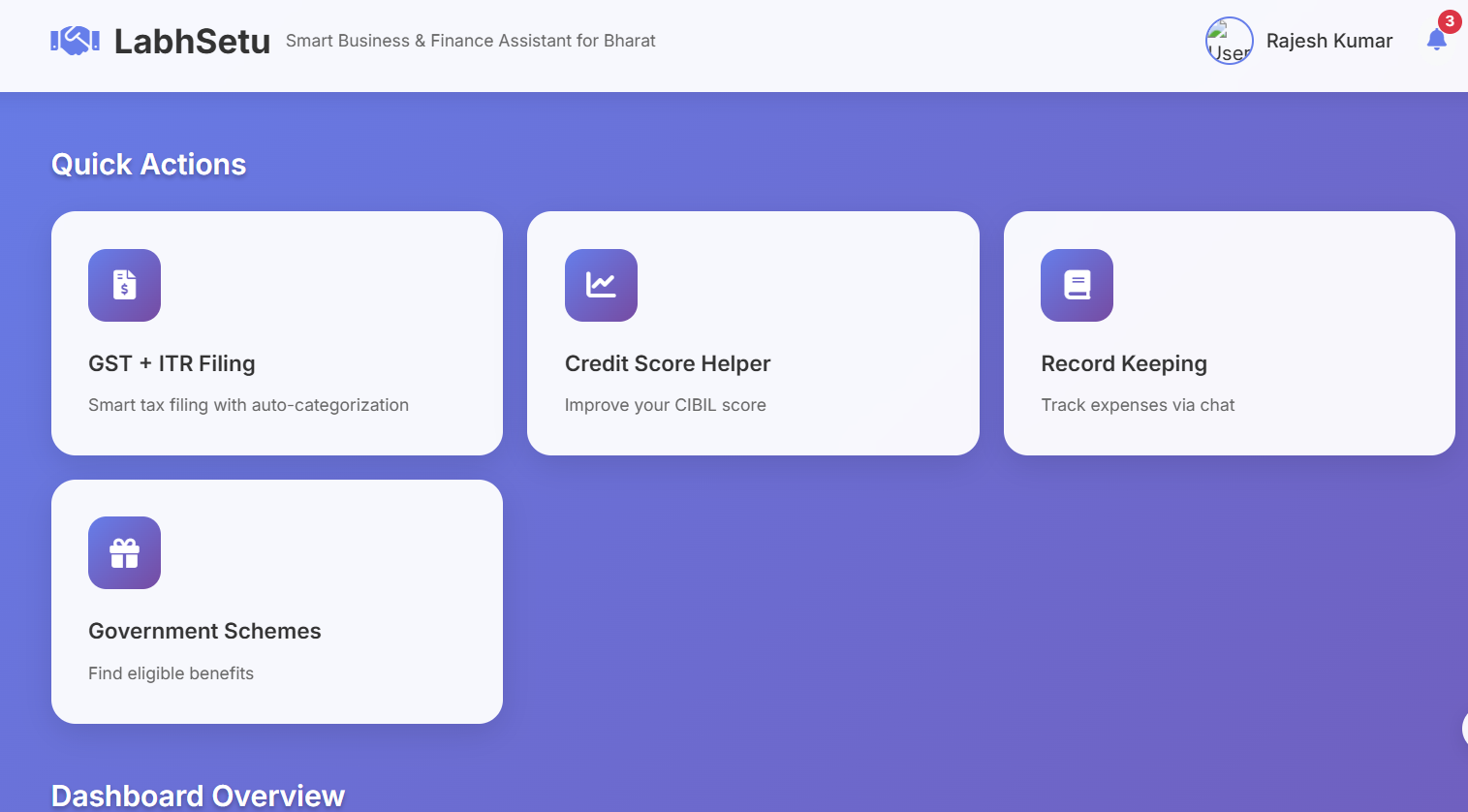This screenshot has height=812, width=1468.
Task: Click the user profile avatar image
Action: click(x=1229, y=41)
